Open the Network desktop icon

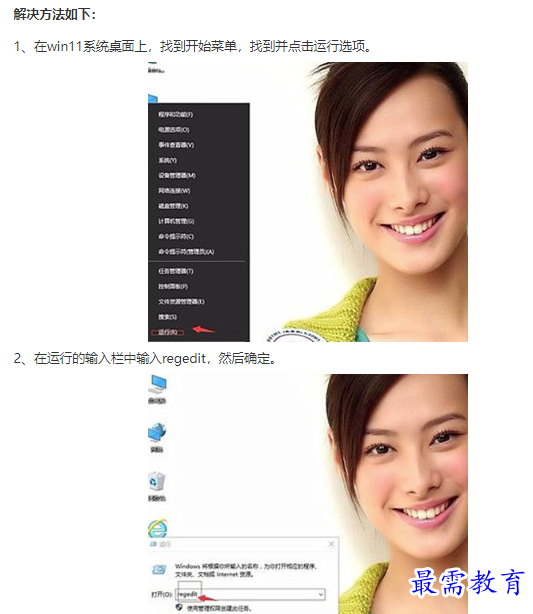tap(157, 437)
